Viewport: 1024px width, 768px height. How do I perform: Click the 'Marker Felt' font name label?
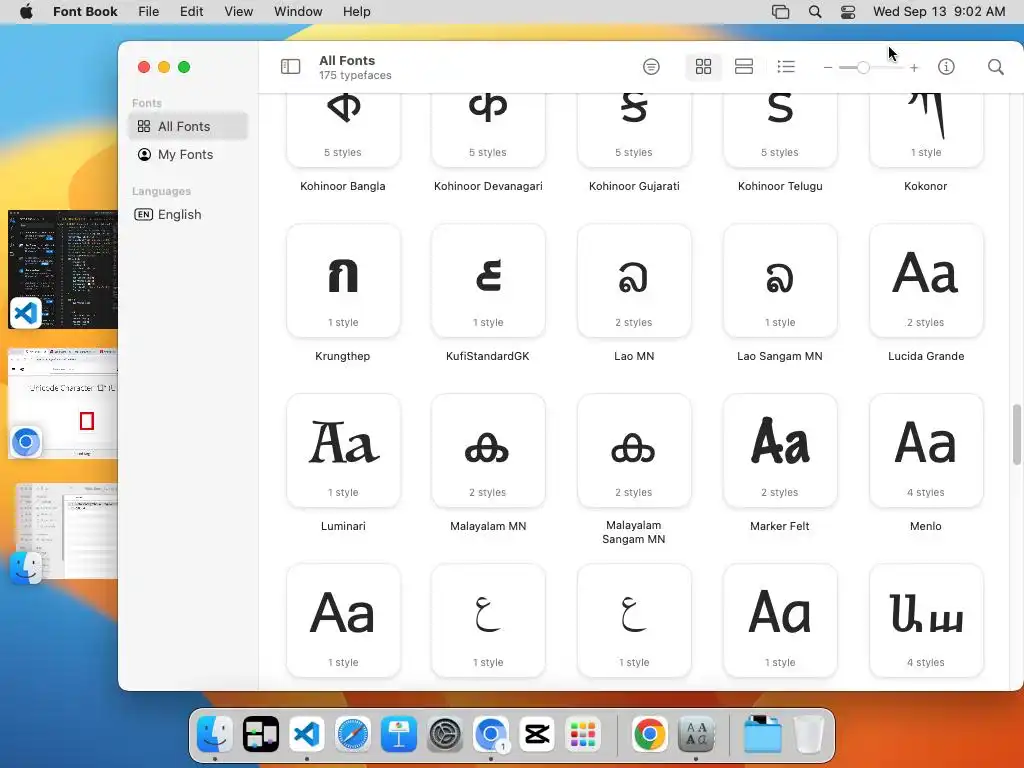pos(780,526)
